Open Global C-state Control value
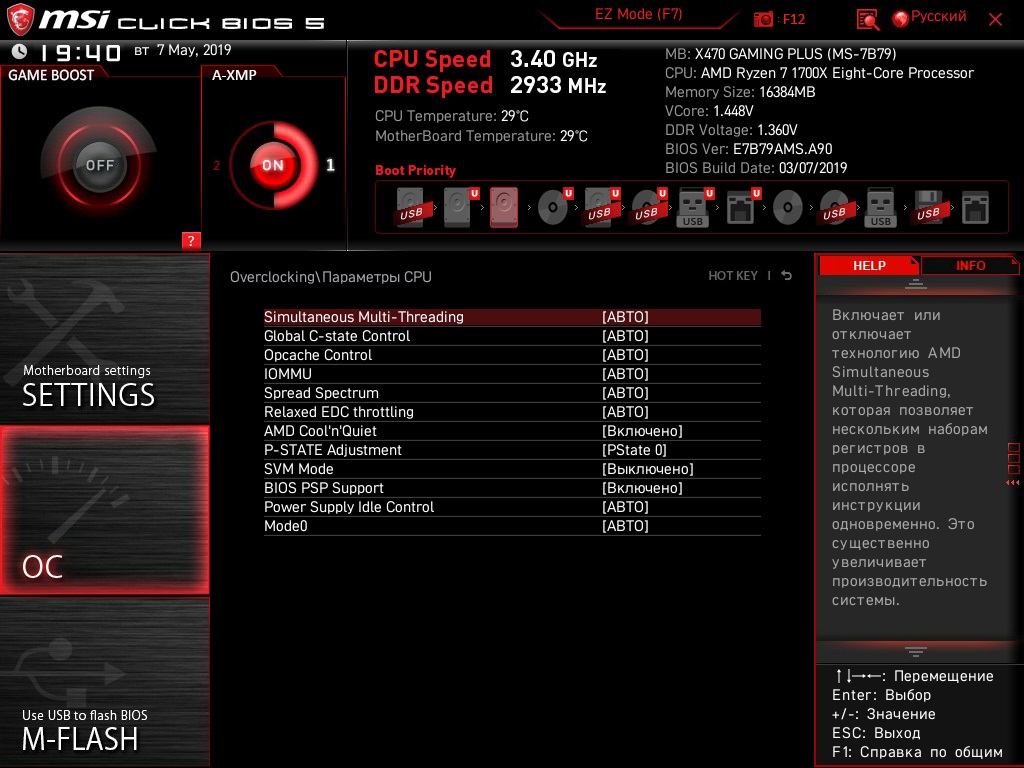 pos(625,336)
